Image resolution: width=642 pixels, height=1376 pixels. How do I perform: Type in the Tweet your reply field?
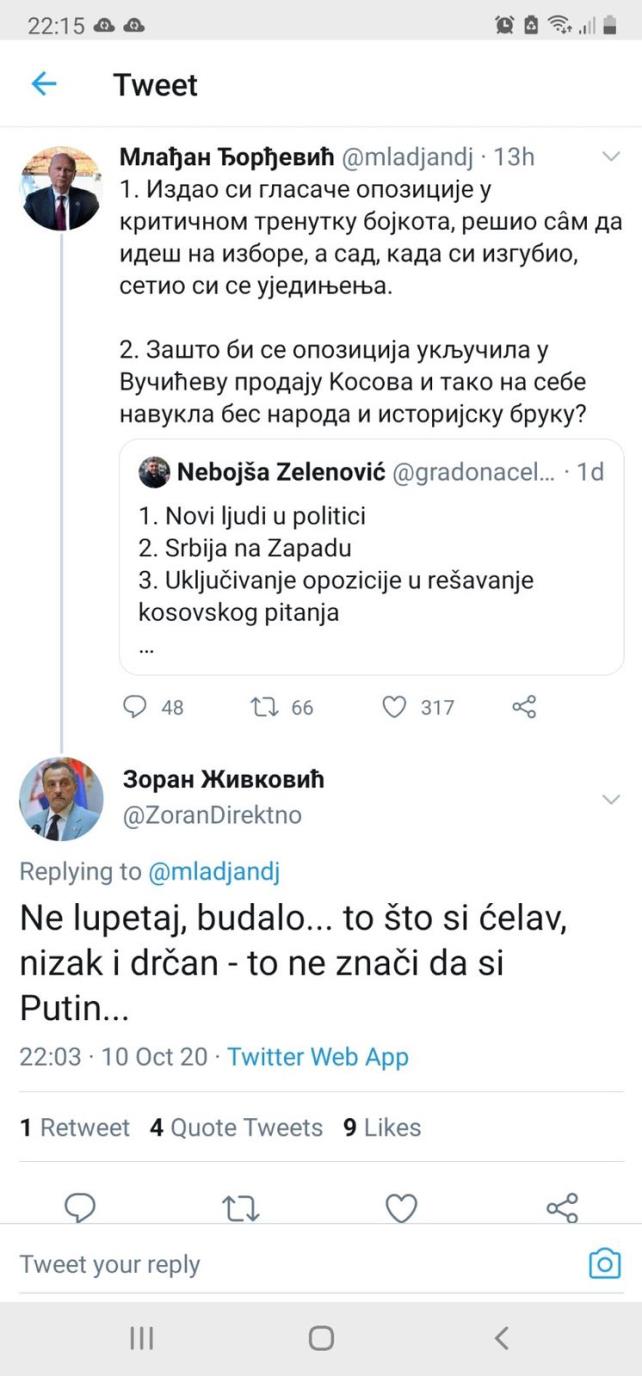pos(290,1264)
